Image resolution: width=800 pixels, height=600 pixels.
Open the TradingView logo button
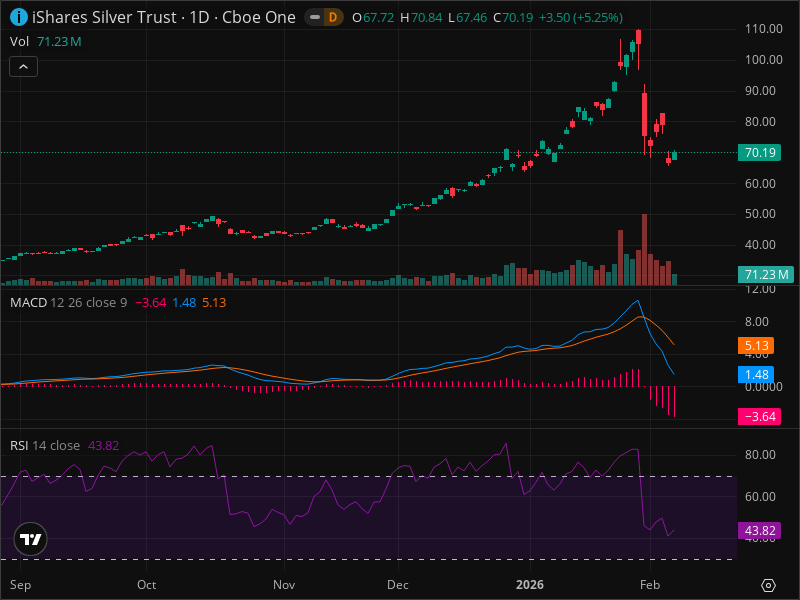pyautogui.click(x=31, y=539)
